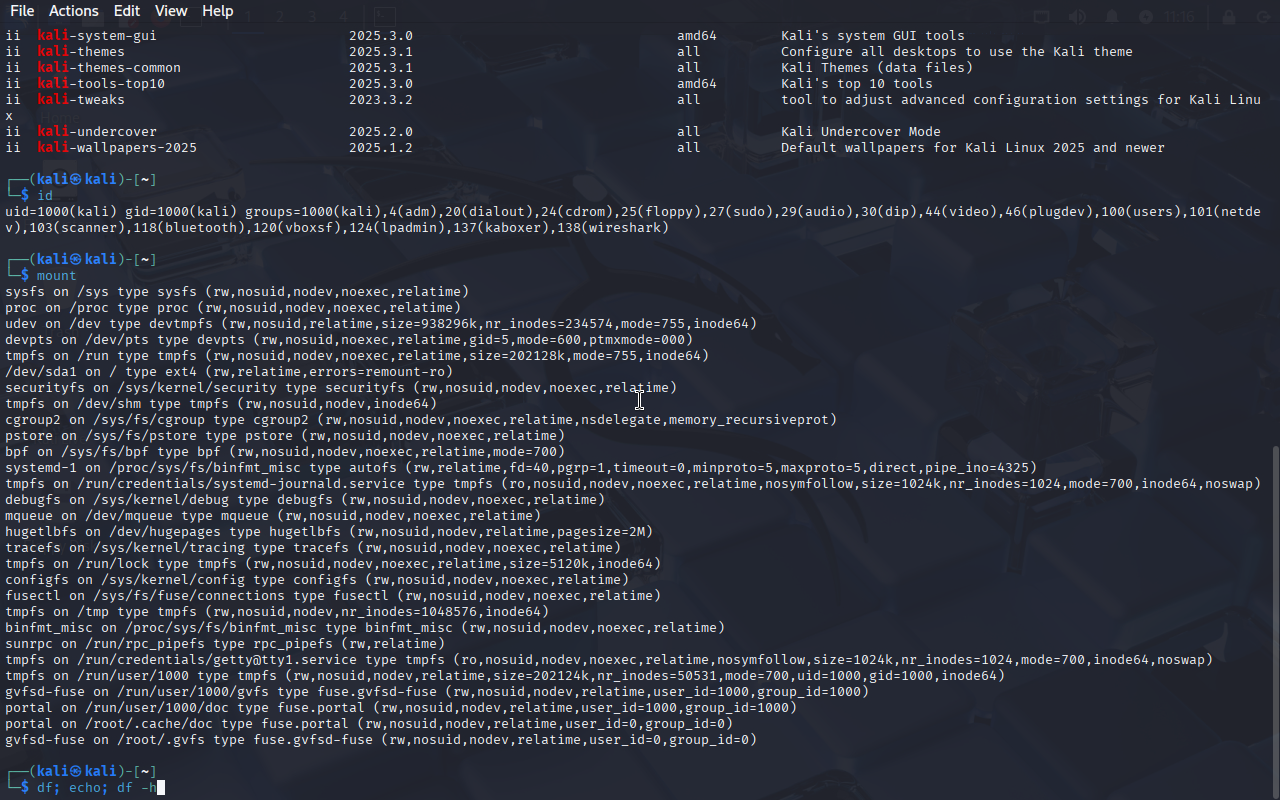Click the 'kali-wallpapers-2025' package name

(117, 148)
